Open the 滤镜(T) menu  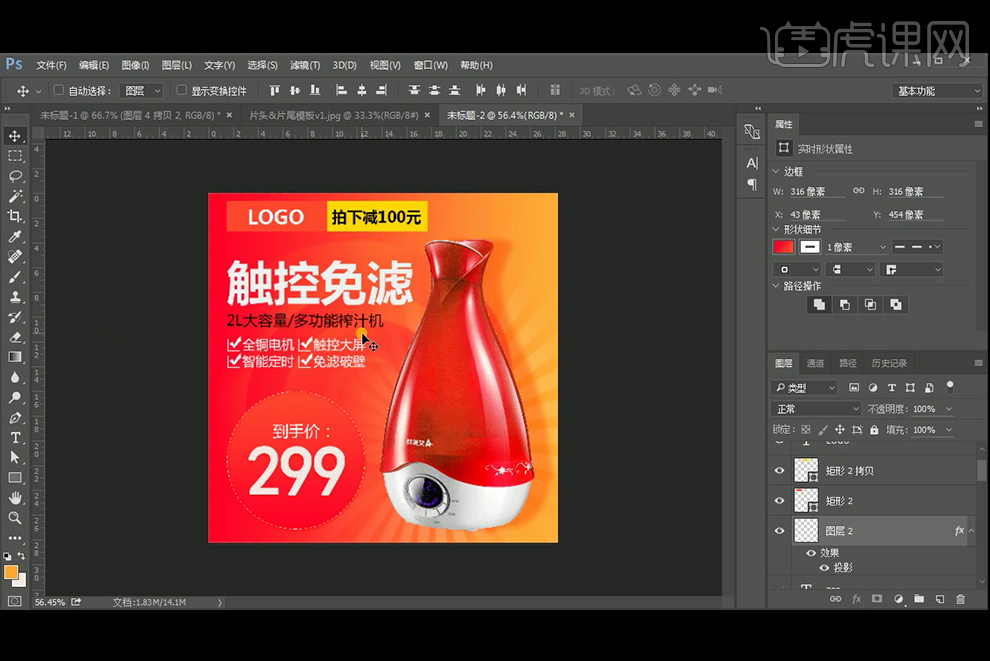304,65
